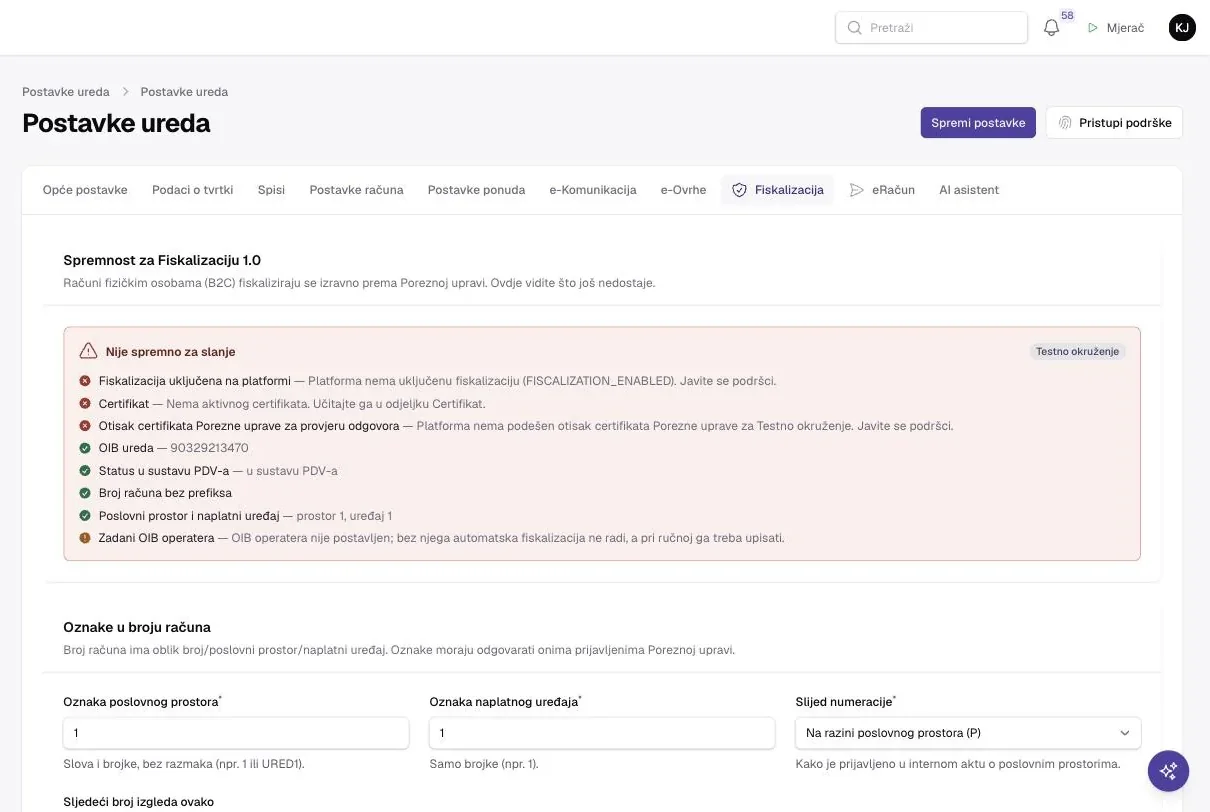The height and width of the screenshot is (812, 1210).
Task: Click the chevron arrow in Slijed numeracije
Action: point(1125,733)
